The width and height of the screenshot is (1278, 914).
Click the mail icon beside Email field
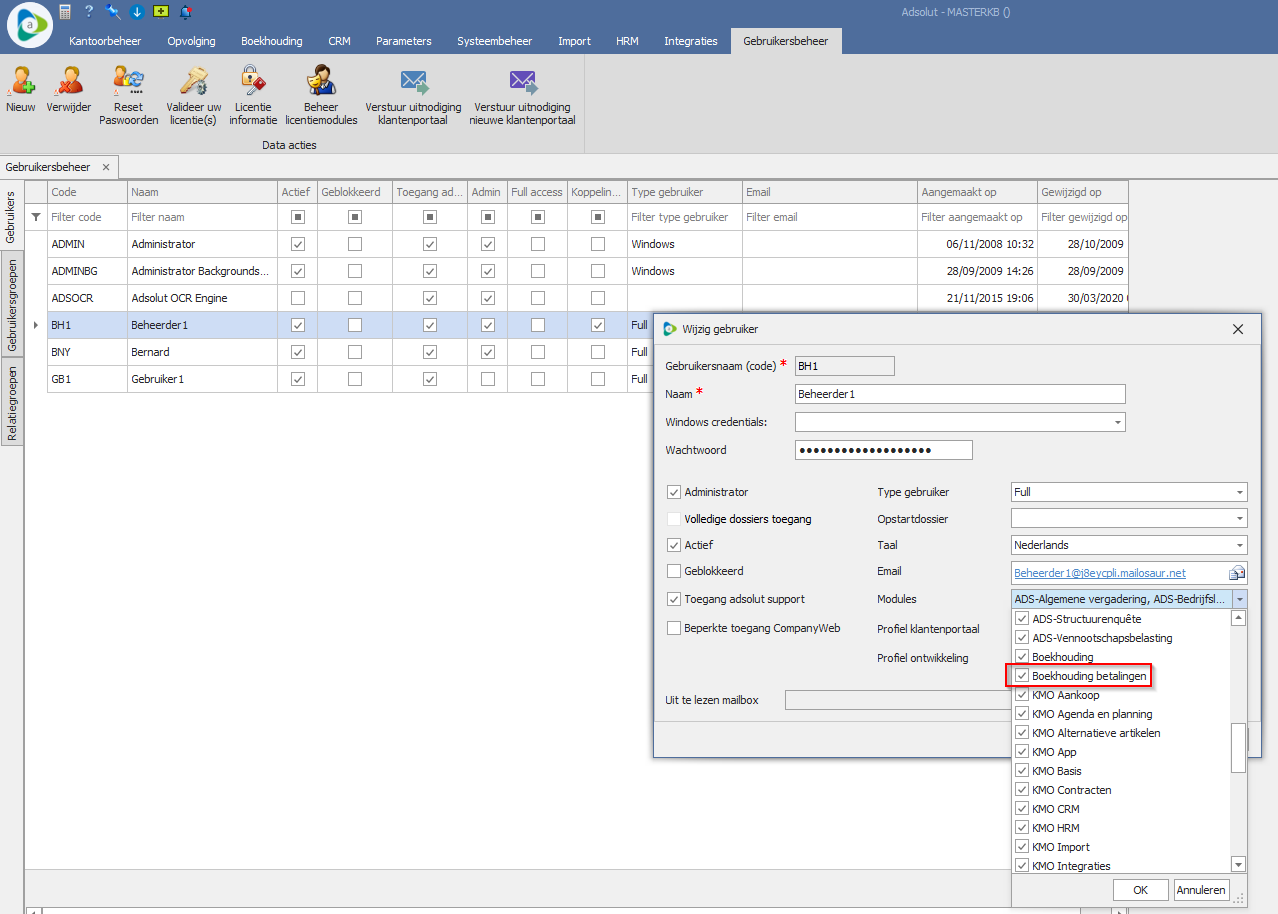pos(1237,573)
